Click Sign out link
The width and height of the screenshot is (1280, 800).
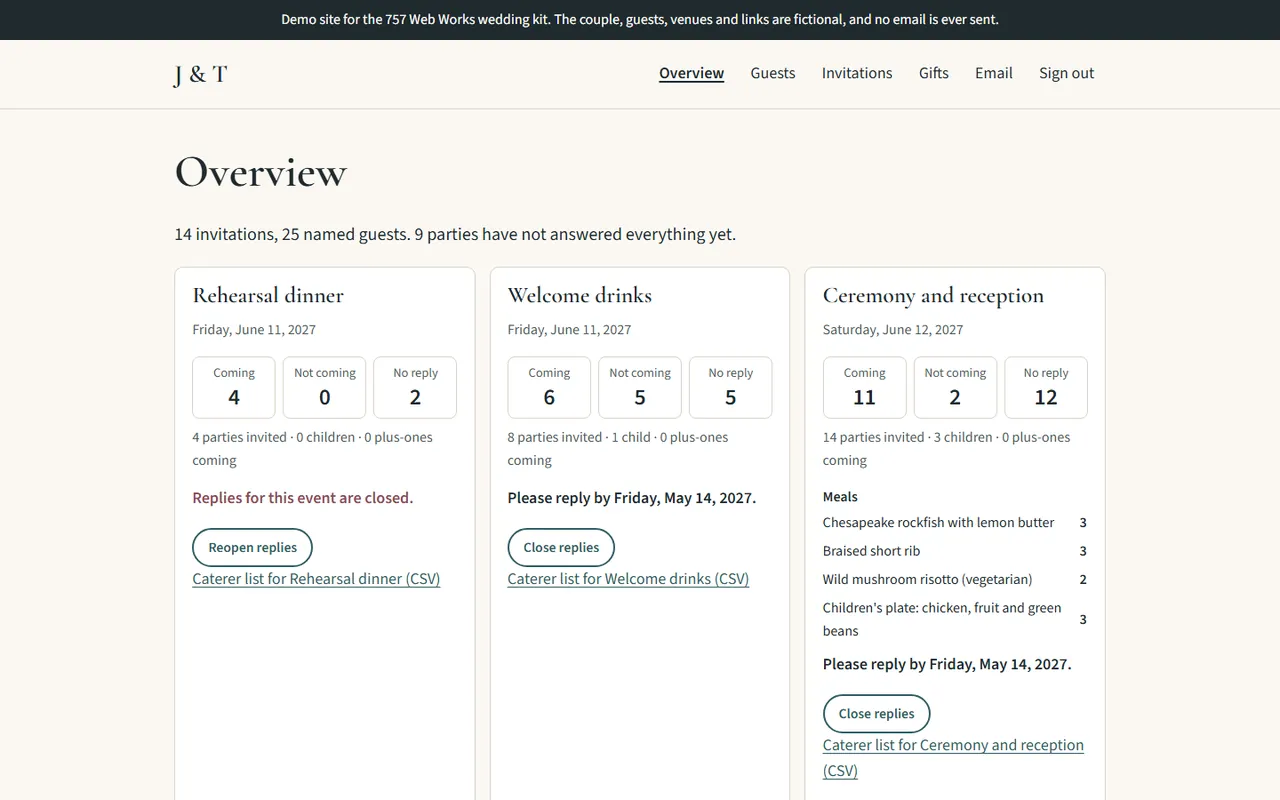click(x=1066, y=73)
